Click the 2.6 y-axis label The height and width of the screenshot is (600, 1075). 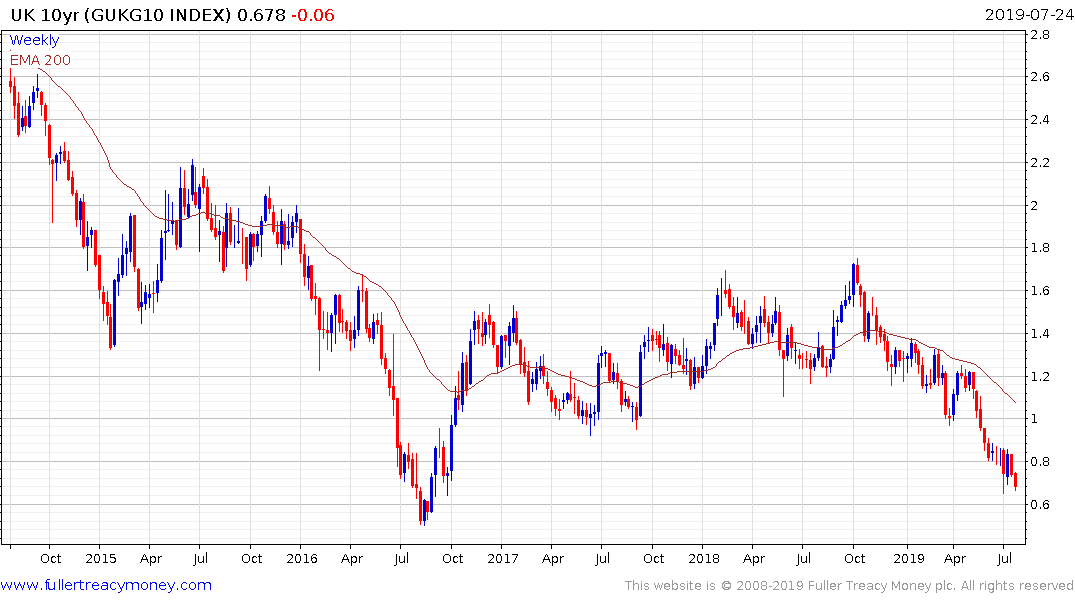[1040, 77]
